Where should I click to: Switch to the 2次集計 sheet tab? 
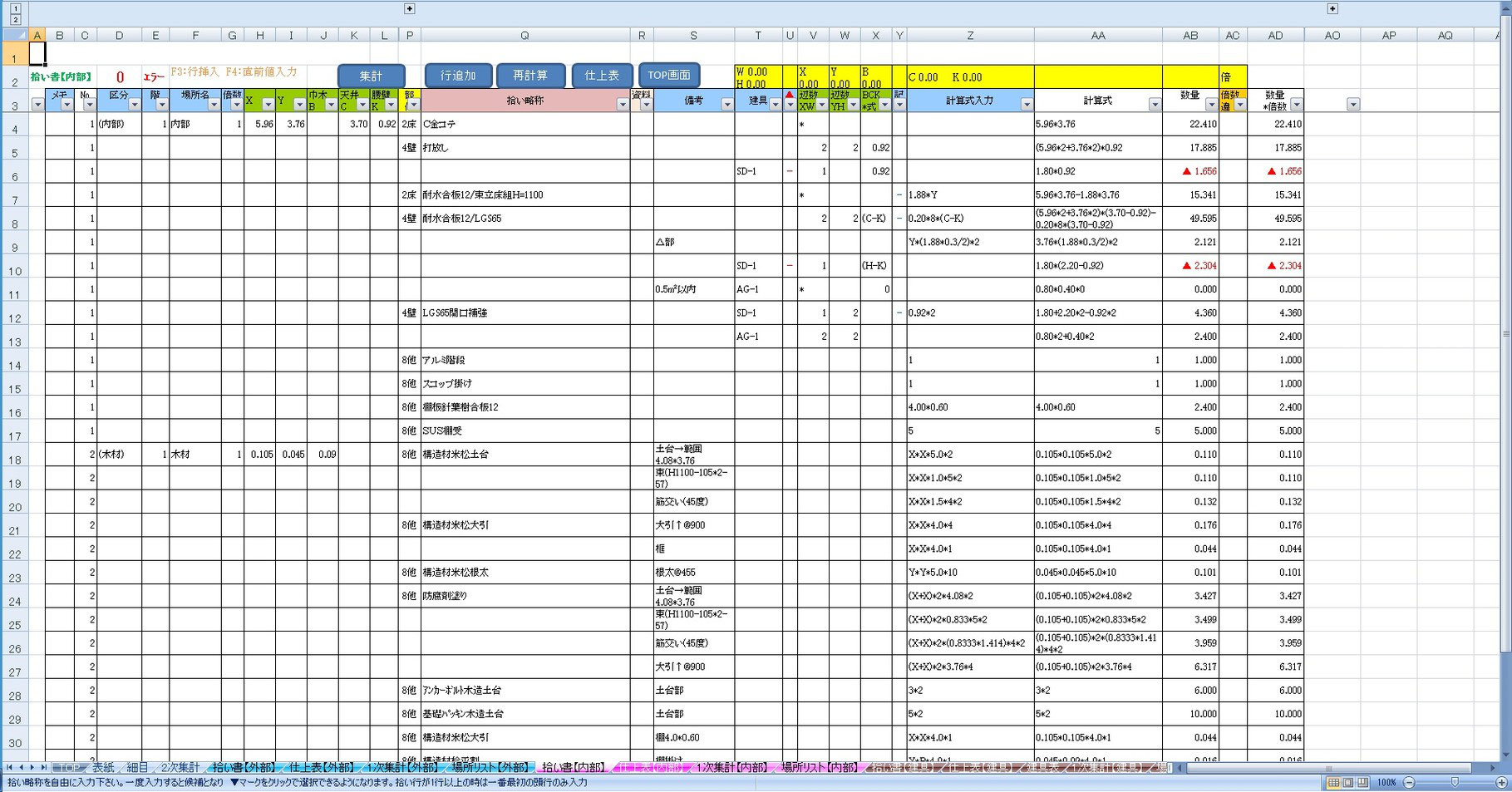click(x=180, y=768)
